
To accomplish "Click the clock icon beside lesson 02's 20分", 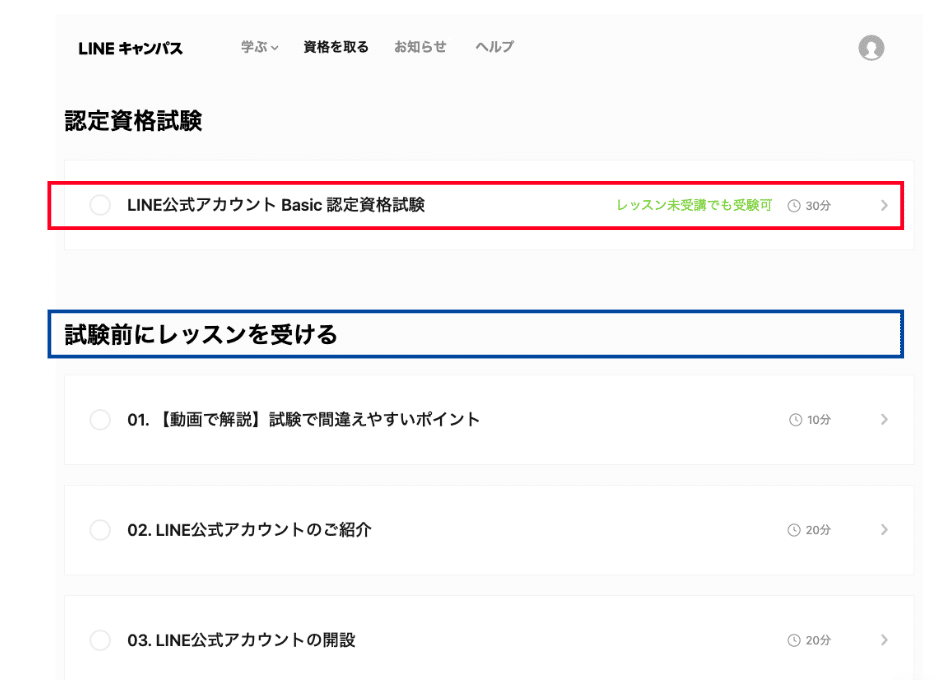I will pos(793,530).
